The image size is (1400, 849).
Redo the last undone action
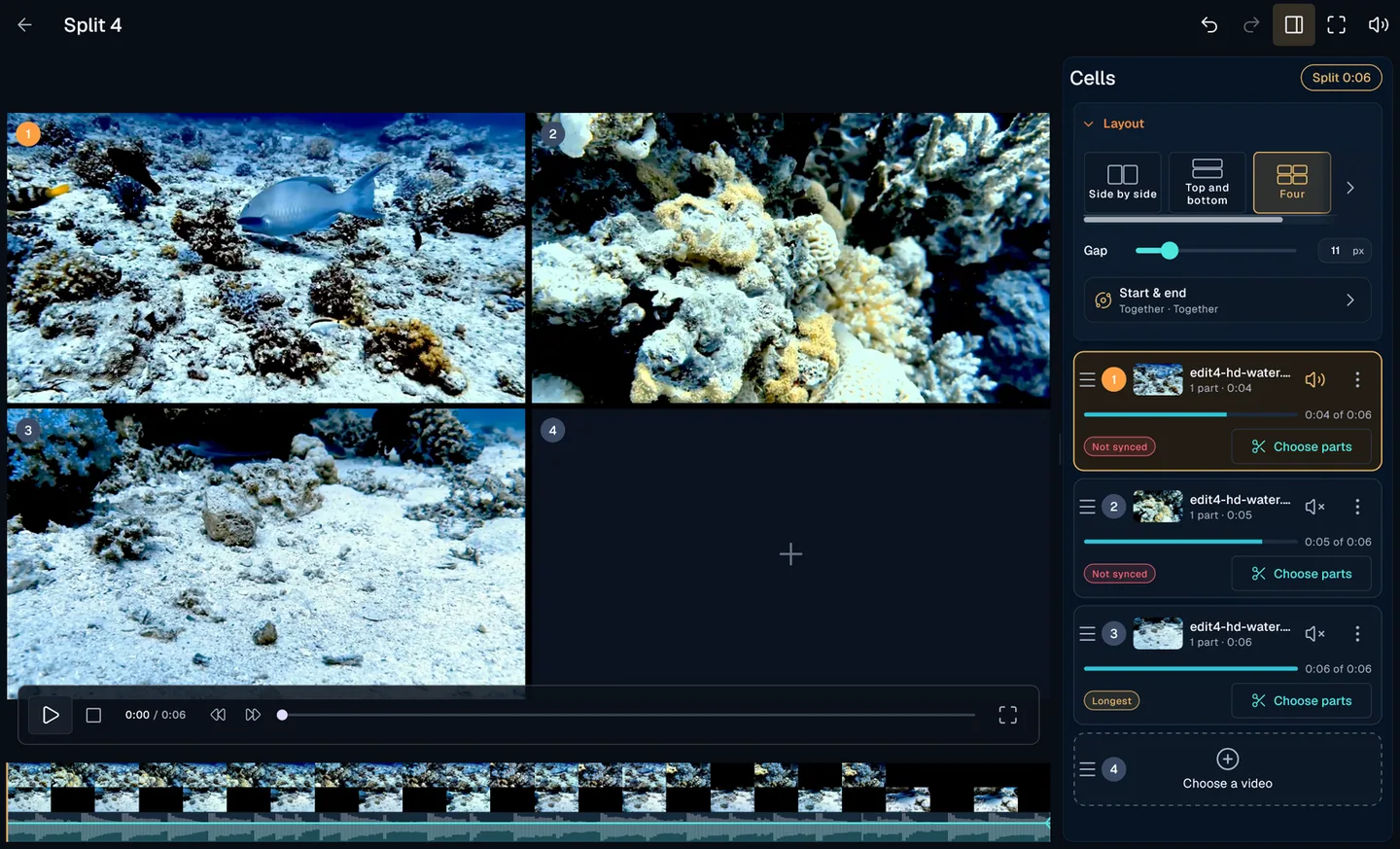click(1251, 25)
